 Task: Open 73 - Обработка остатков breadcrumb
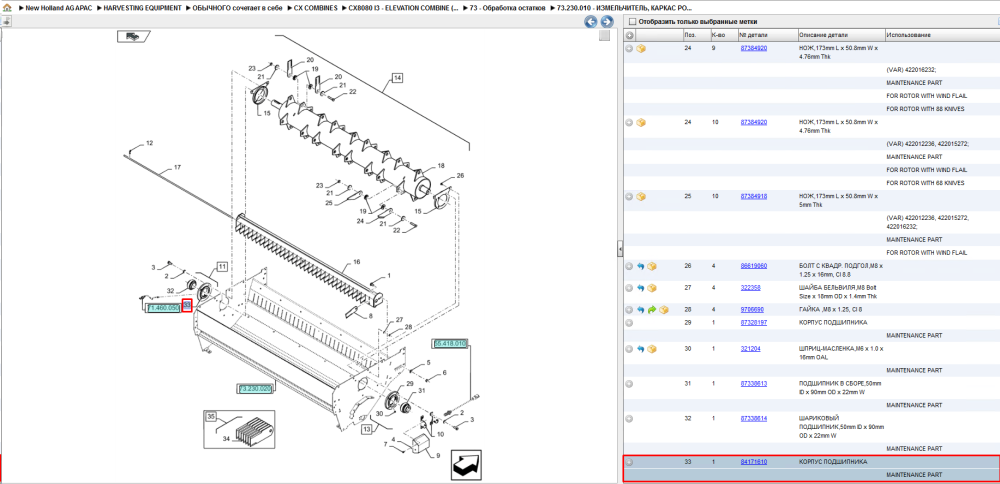[x=507, y=8]
